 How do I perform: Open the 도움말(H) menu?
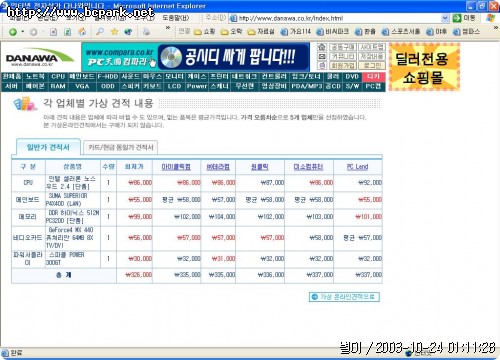tap(176, 18)
